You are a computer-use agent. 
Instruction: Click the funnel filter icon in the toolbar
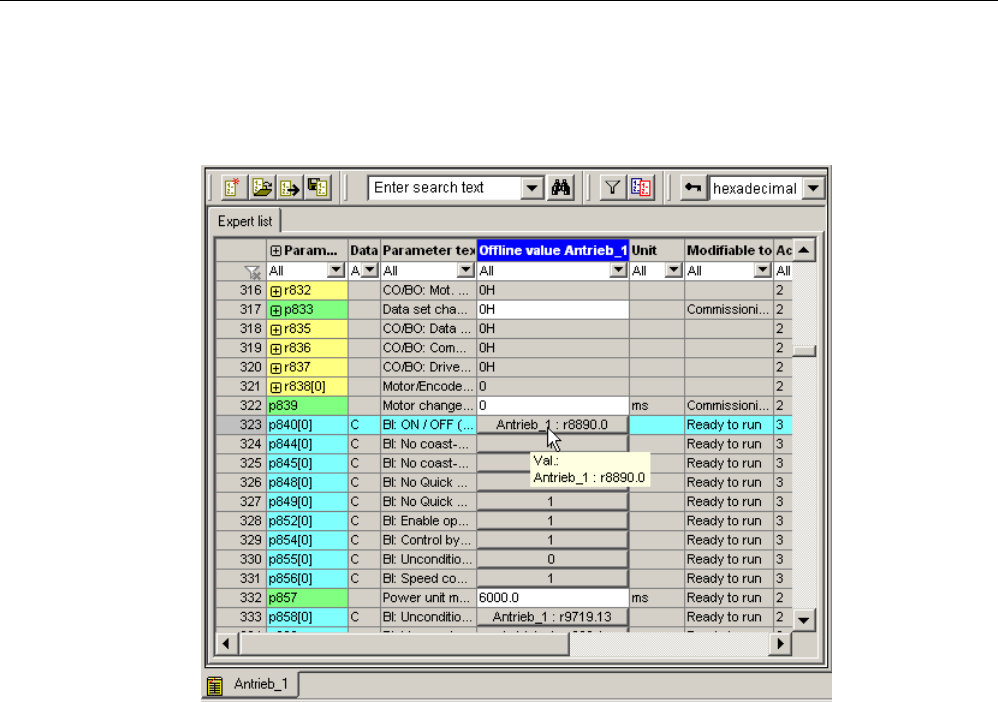pyautogui.click(x=612, y=188)
